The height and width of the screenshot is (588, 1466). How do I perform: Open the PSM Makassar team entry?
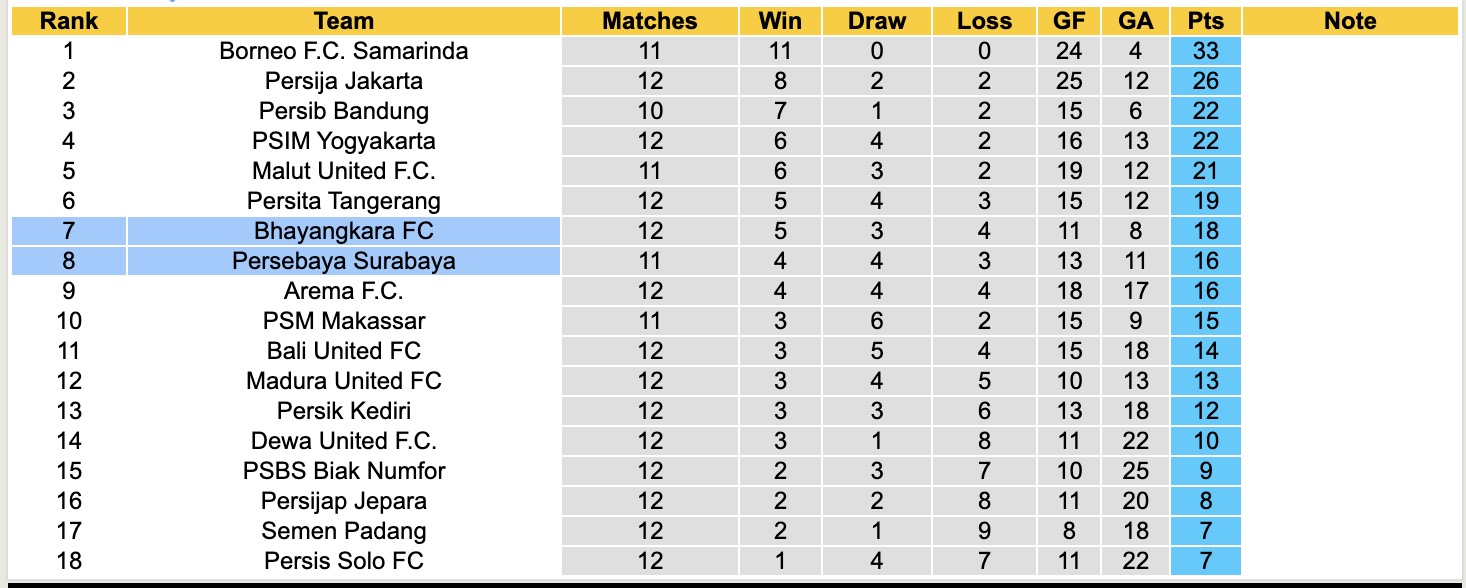coord(343,321)
